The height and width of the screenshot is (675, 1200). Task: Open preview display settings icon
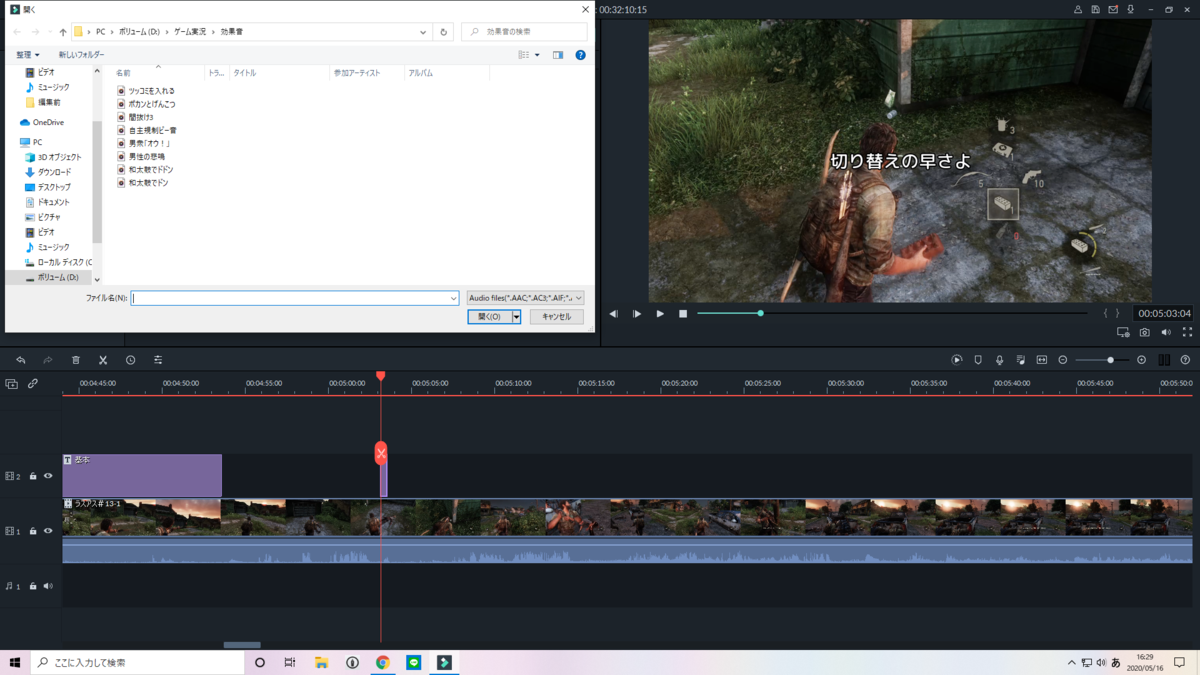[1123, 332]
